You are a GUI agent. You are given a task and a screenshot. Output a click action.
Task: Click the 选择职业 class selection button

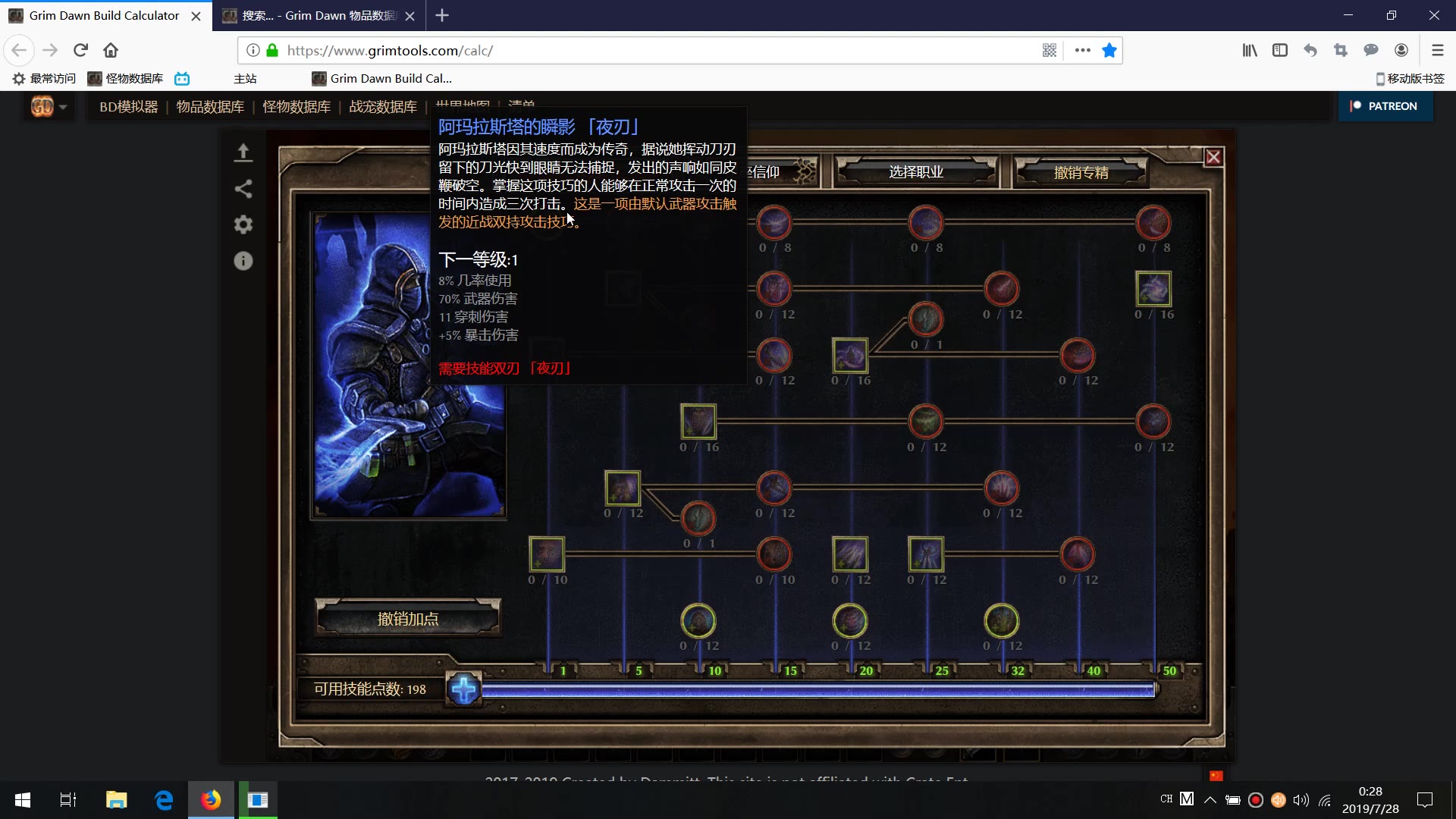[915, 171]
